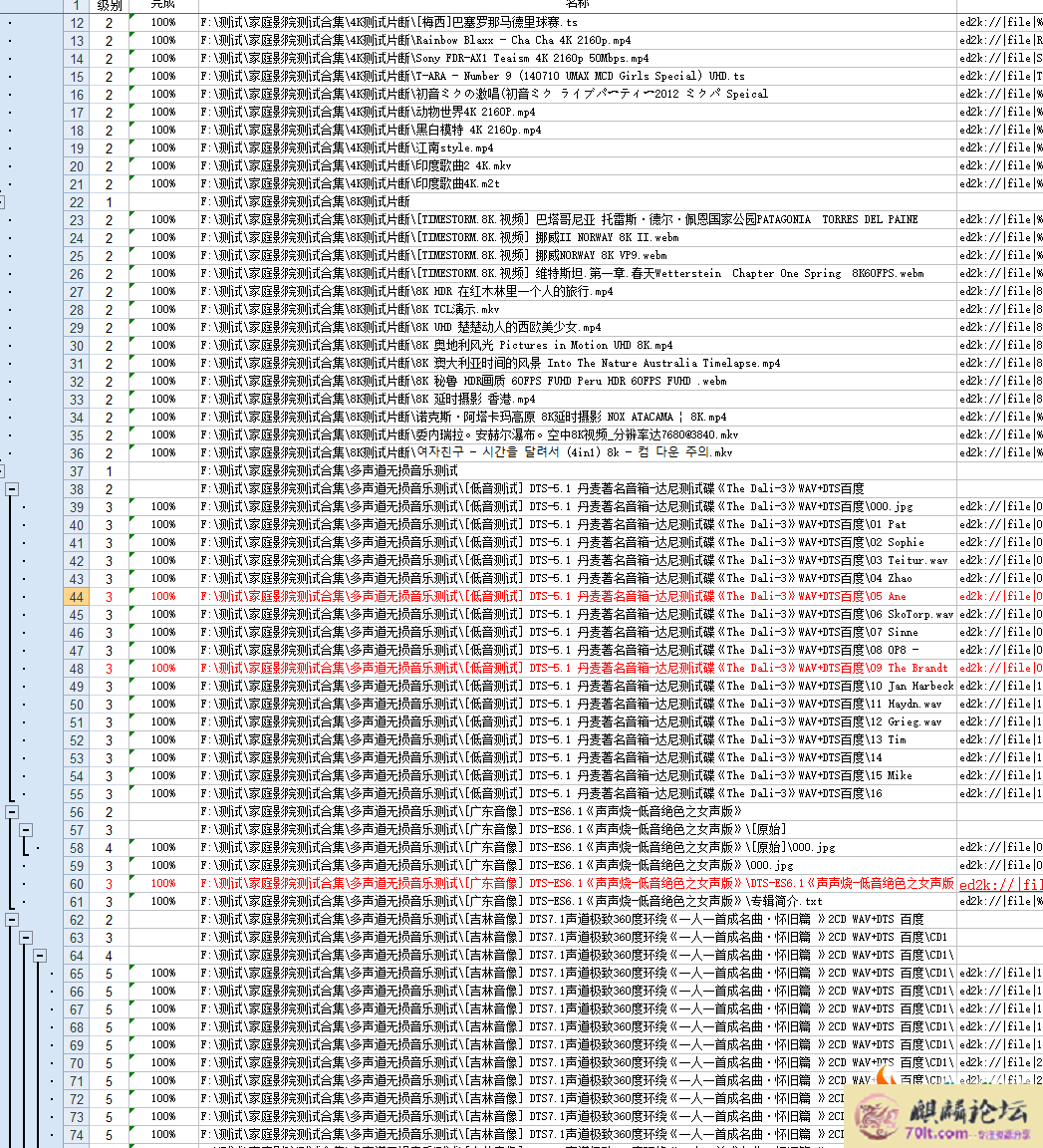Collapse the outline group at row 62
The image size is (1043, 1148).
point(12,920)
